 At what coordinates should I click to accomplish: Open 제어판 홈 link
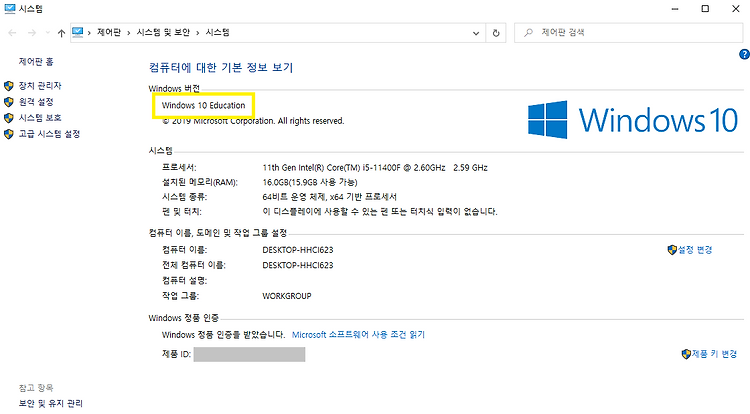pyautogui.click(x=36, y=62)
